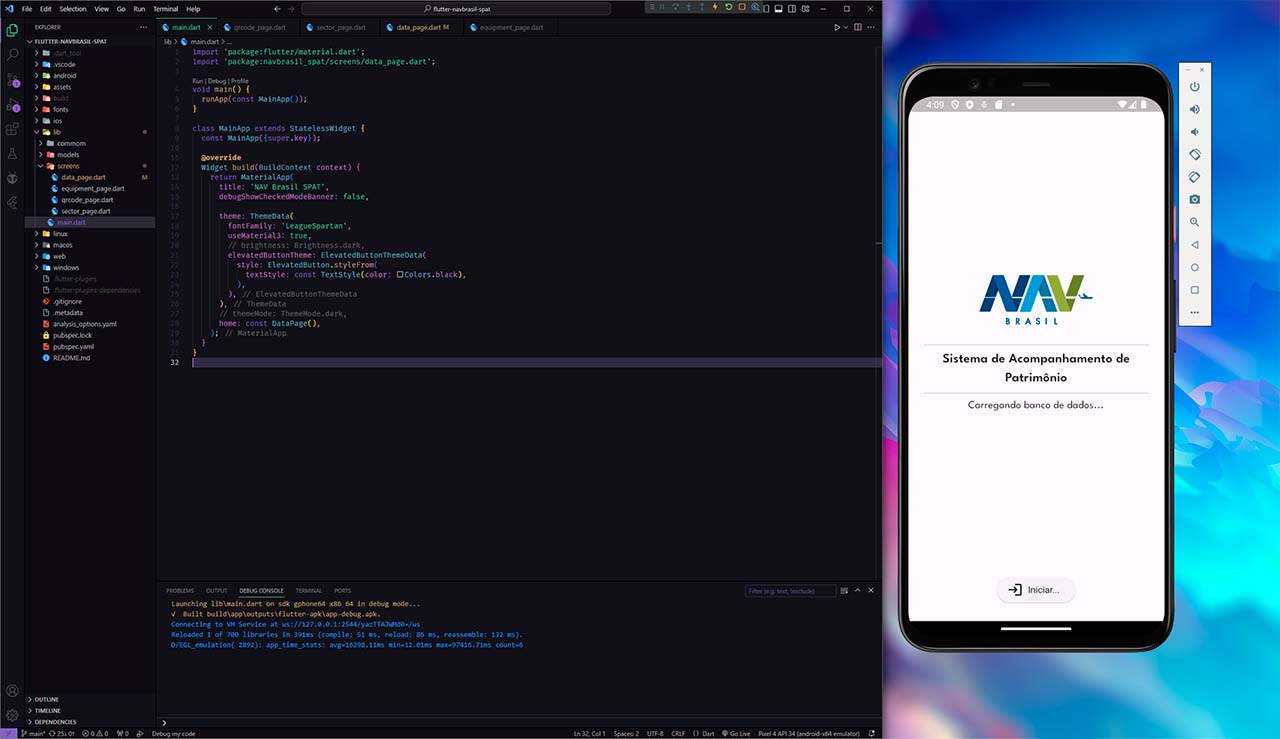Tap the Iniciar... button in the emulator

tap(1035, 590)
